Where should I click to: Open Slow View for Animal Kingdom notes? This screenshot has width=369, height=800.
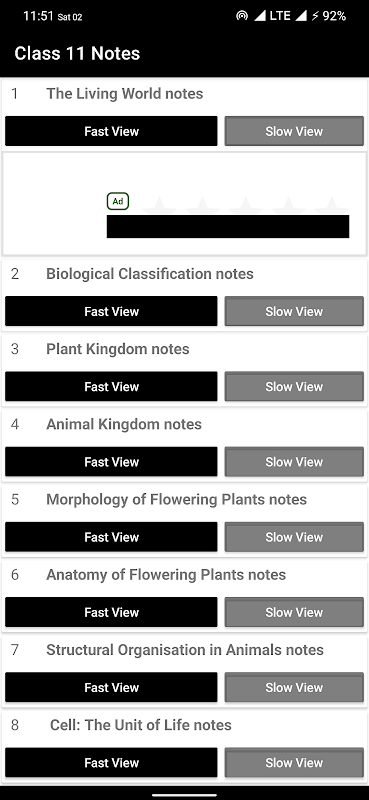click(x=294, y=462)
